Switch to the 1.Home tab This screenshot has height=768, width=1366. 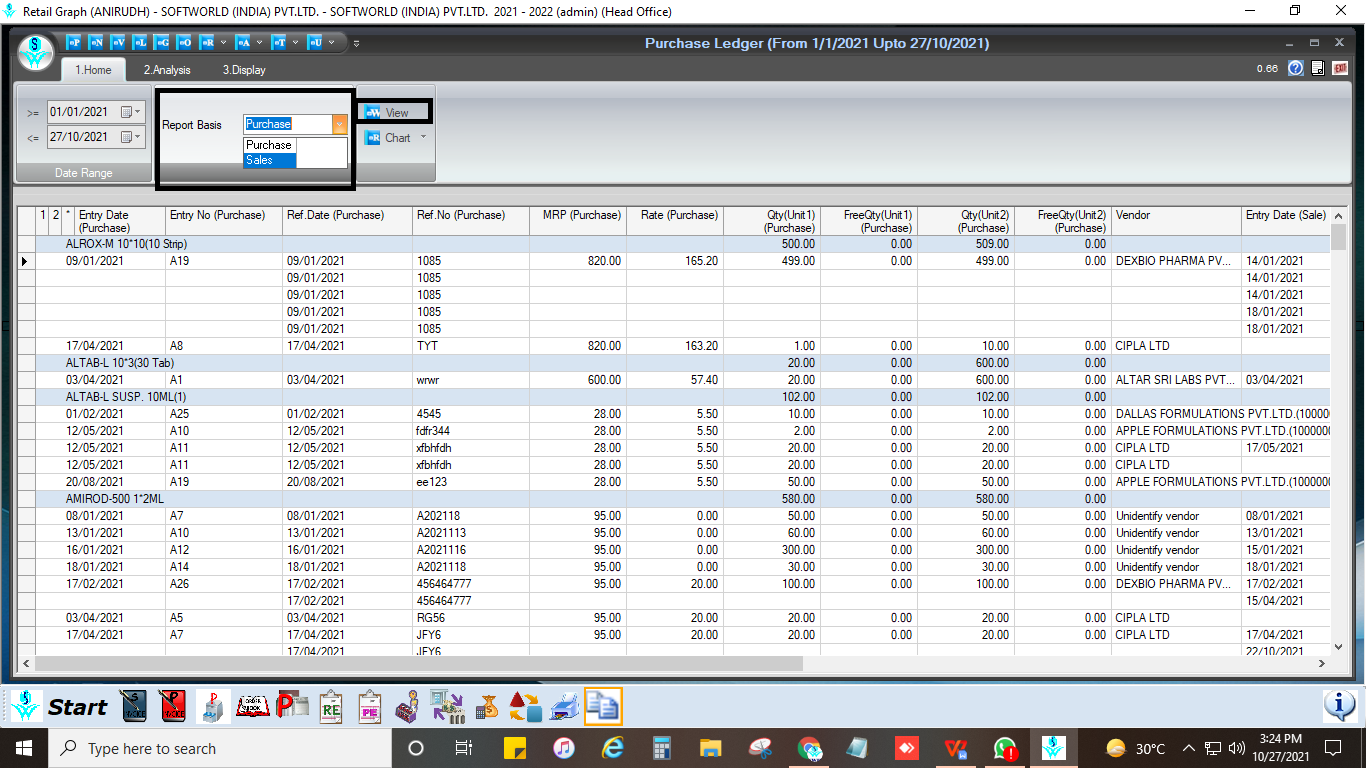click(x=93, y=70)
